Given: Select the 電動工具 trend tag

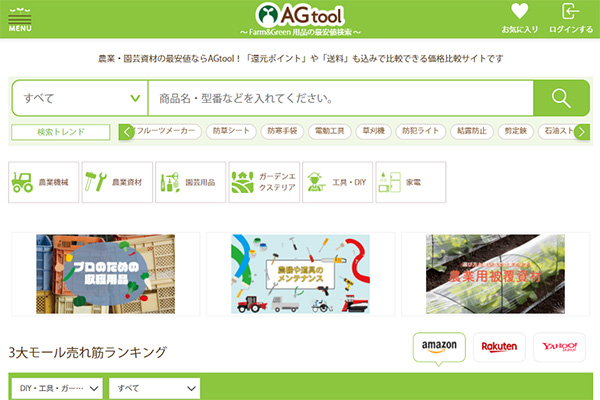Looking at the screenshot, I should pyautogui.click(x=330, y=131).
